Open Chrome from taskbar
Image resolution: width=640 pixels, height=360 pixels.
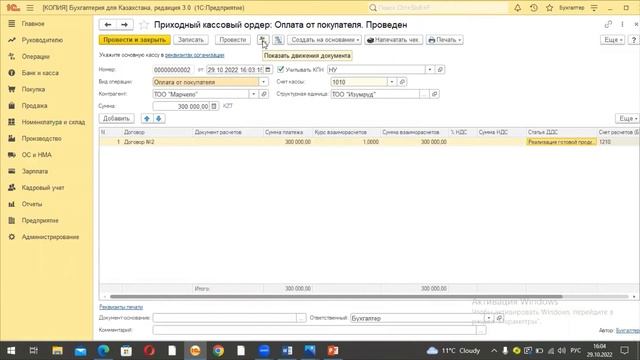coord(218,351)
